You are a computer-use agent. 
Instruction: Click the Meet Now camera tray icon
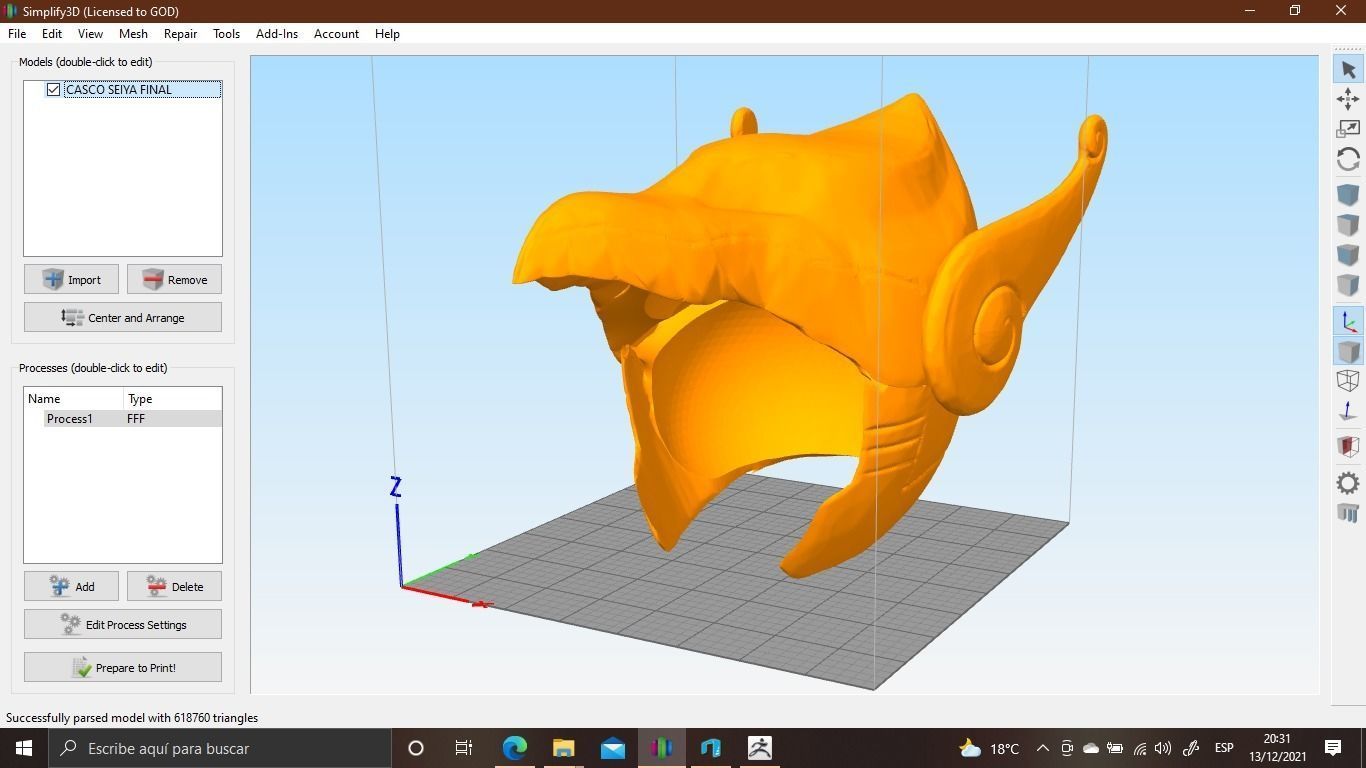1067,748
